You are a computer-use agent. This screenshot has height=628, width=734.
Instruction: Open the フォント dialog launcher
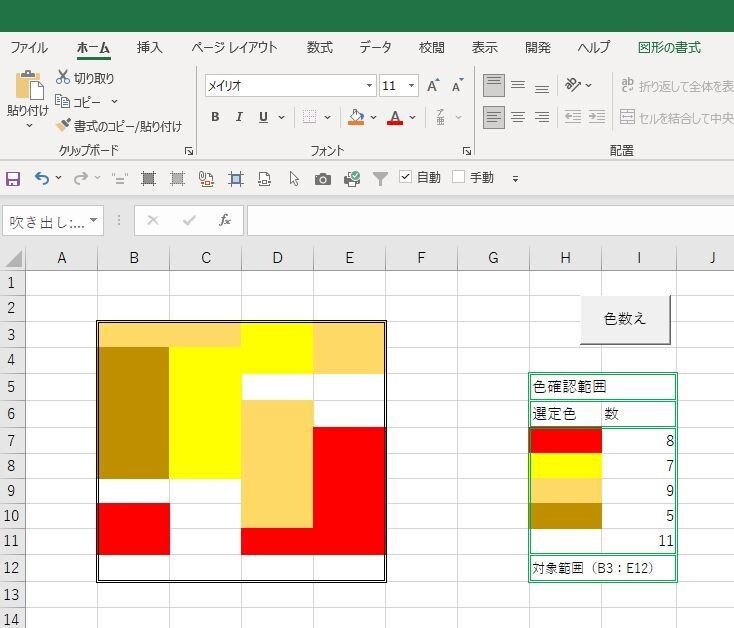pos(467,151)
